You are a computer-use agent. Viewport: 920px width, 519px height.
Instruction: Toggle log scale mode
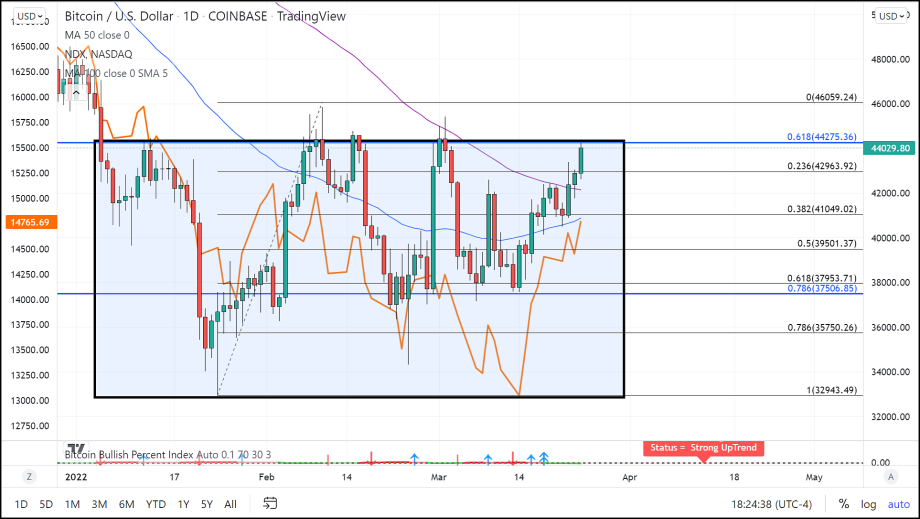point(867,504)
